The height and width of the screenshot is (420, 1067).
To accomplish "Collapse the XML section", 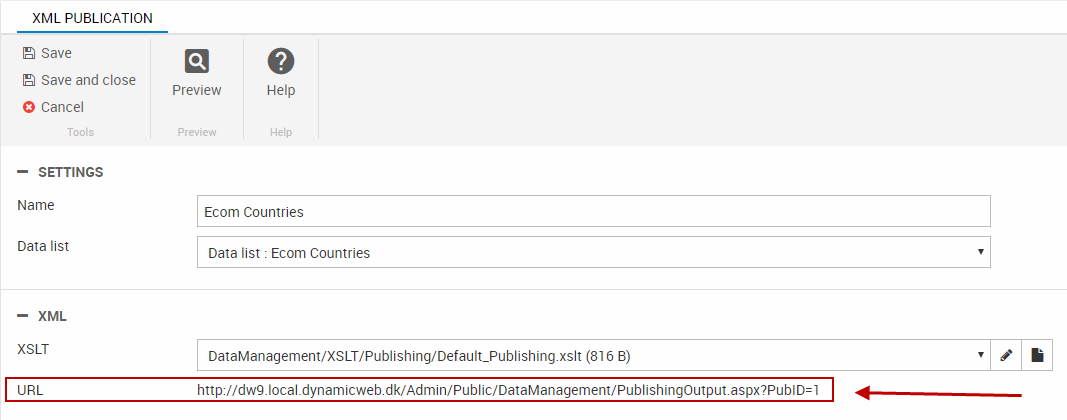I will tap(23, 316).
